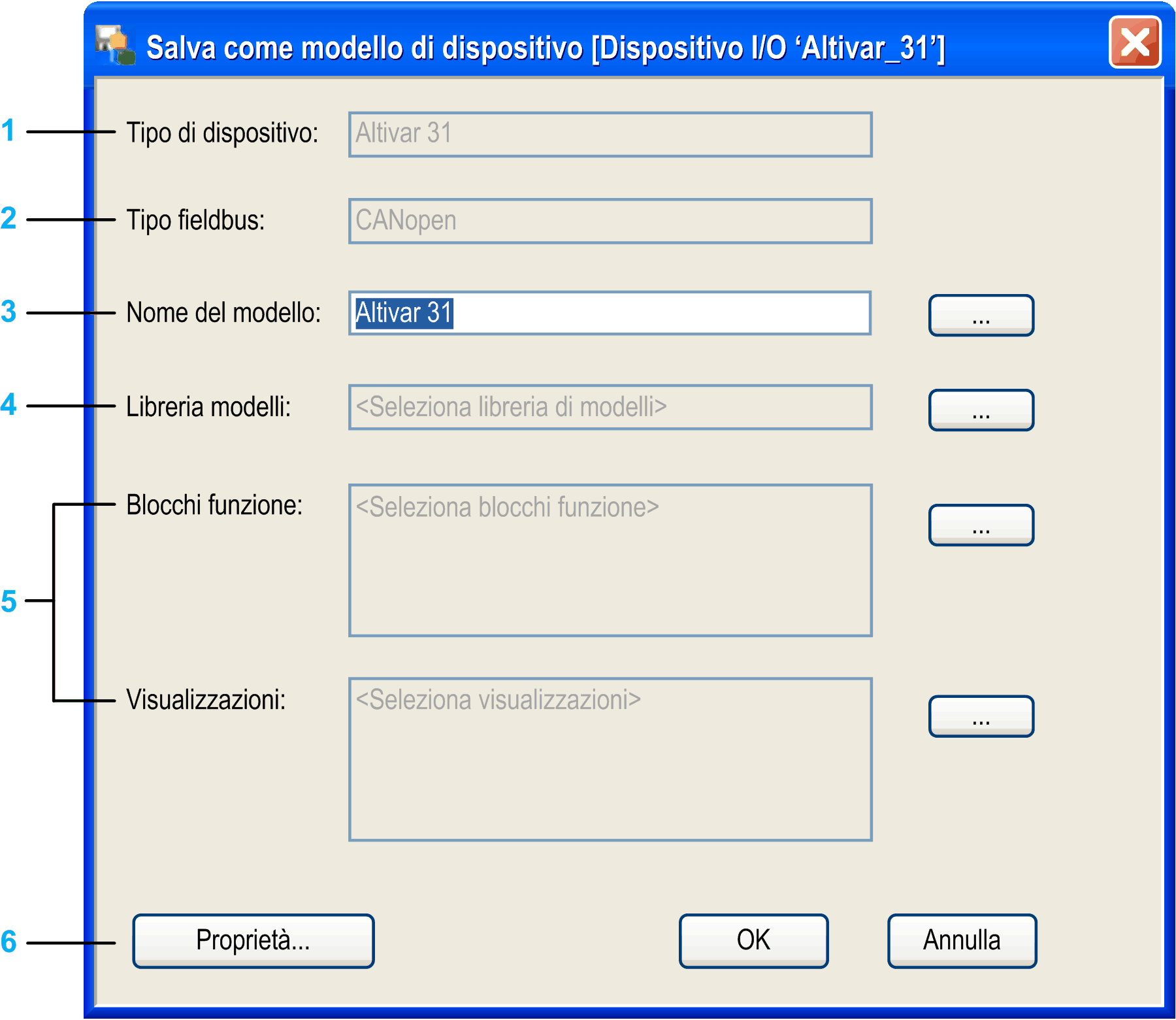
Task: Click inside the Blocchi funzione list box
Action: (x=610, y=560)
